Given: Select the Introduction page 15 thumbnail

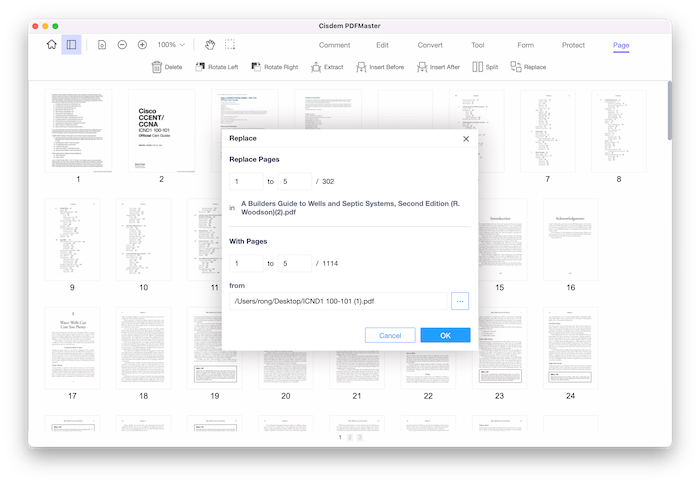Looking at the screenshot, I should pyautogui.click(x=502, y=240).
